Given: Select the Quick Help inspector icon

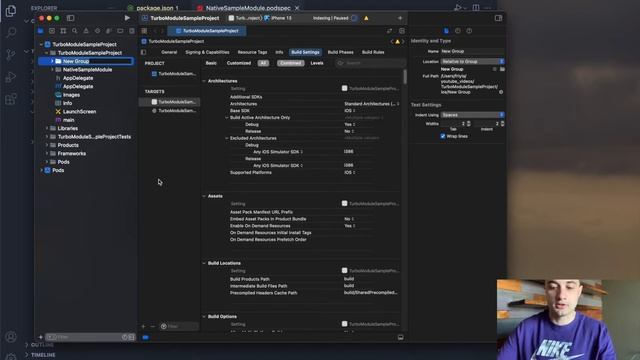Looking at the screenshot, I should 469,31.
